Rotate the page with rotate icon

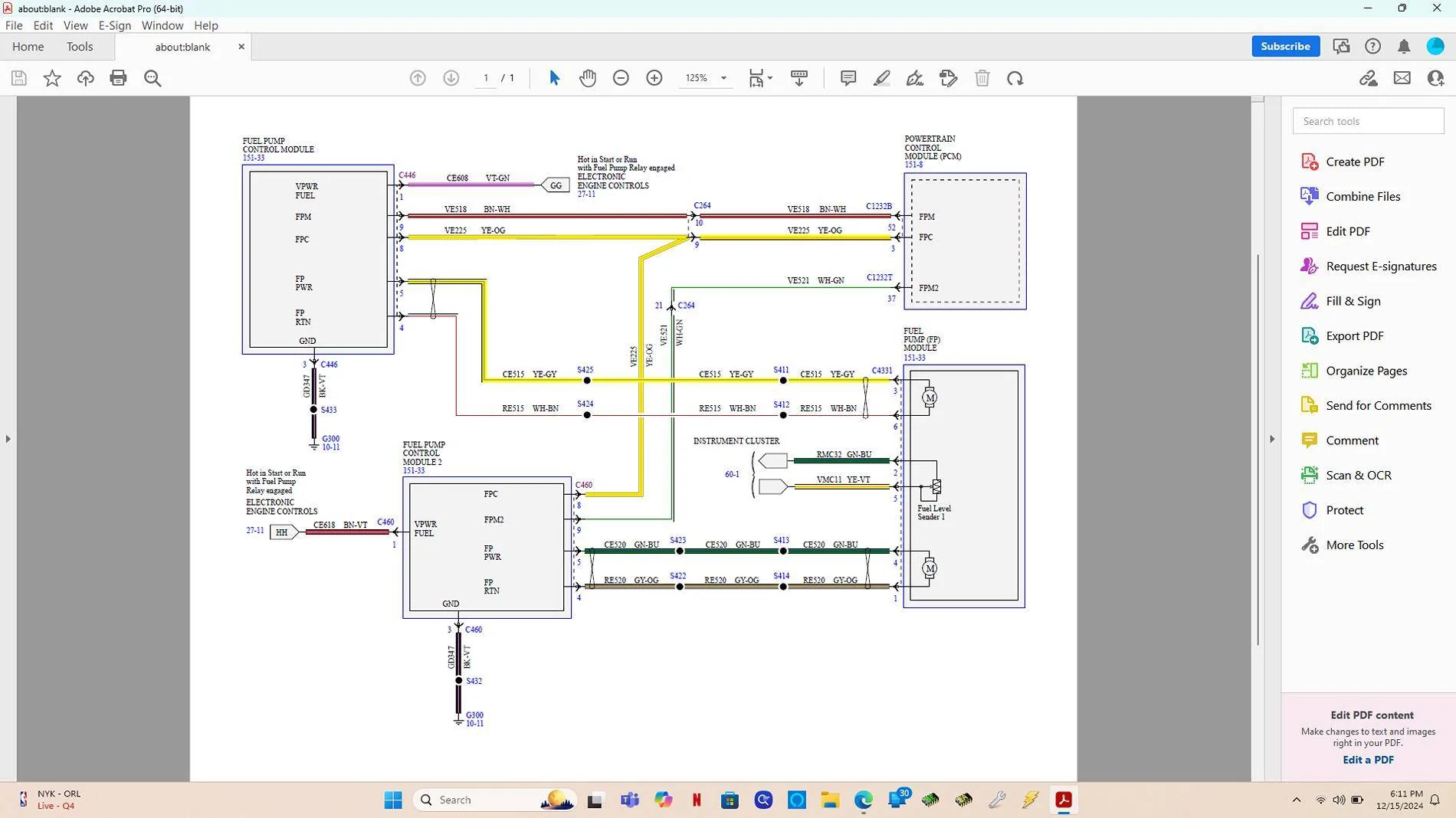pyautogui.click(x=1015, y=78)
